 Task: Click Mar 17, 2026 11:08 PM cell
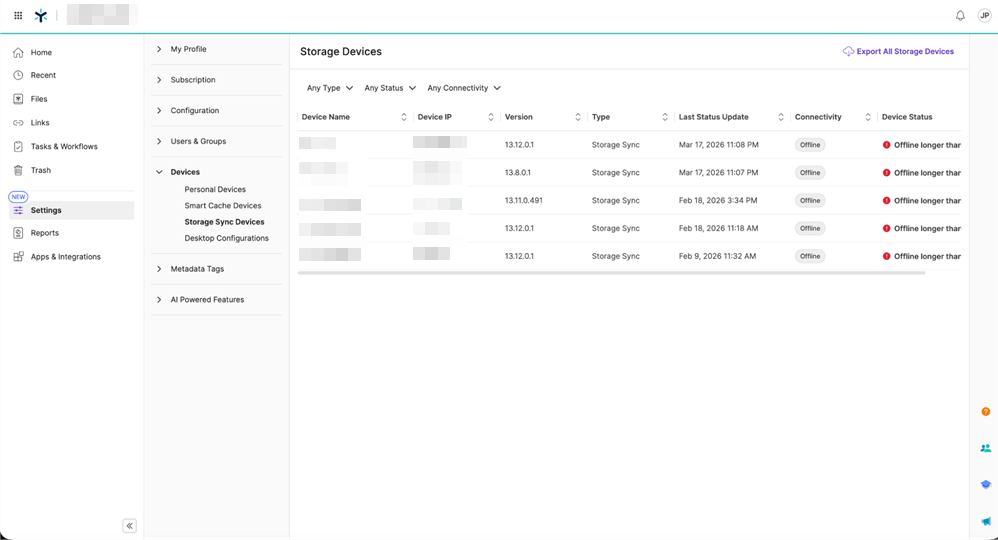pyautogui.click(x=719, y=145)
